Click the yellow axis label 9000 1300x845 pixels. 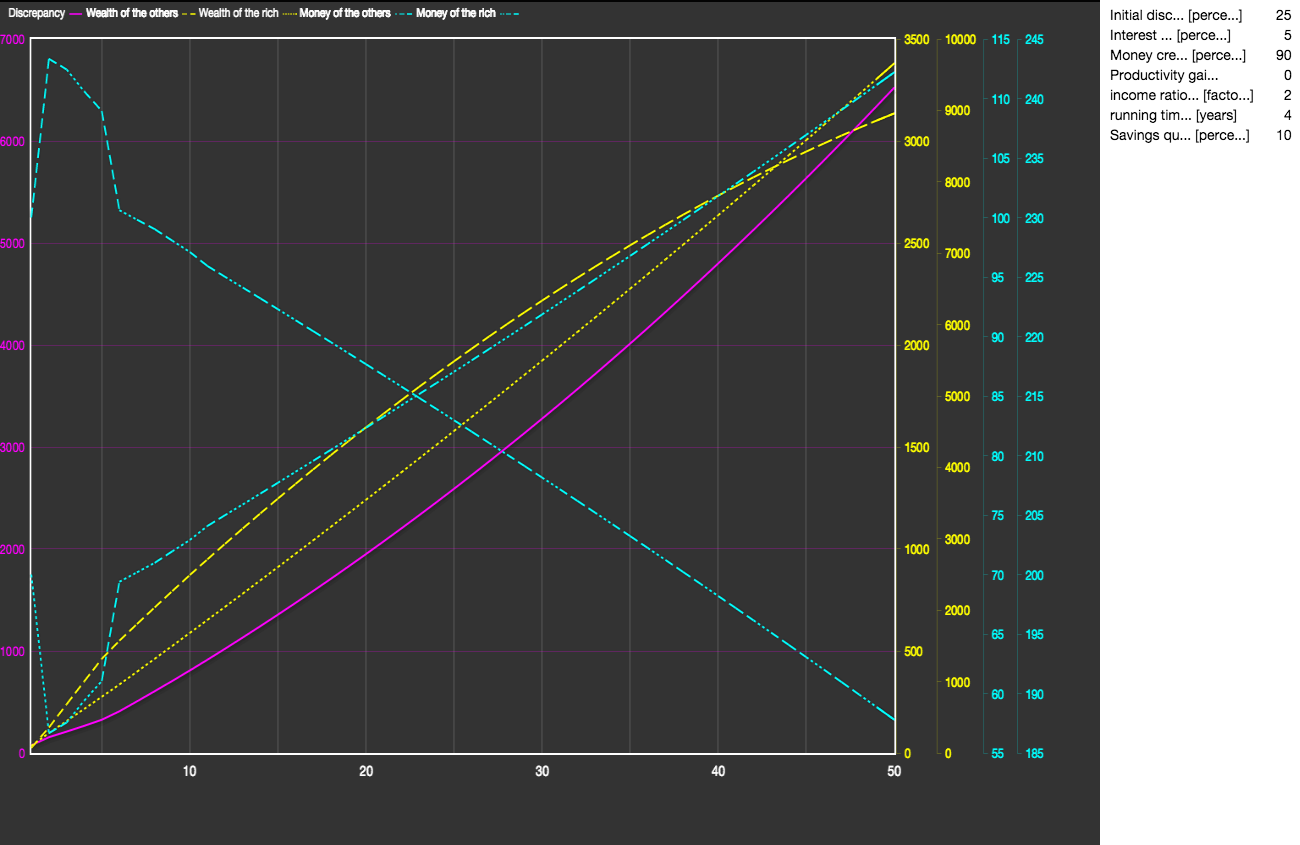(x=959, y=111)
